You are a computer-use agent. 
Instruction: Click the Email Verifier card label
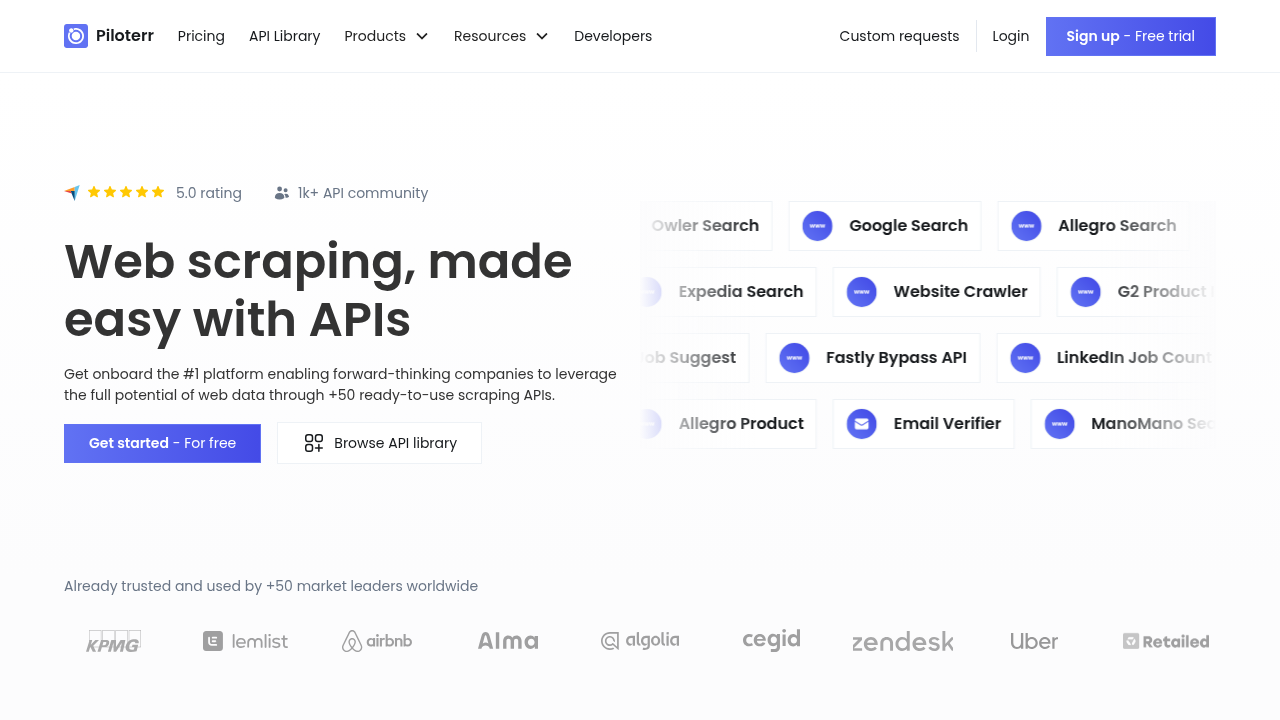click(x=947, y=424)
